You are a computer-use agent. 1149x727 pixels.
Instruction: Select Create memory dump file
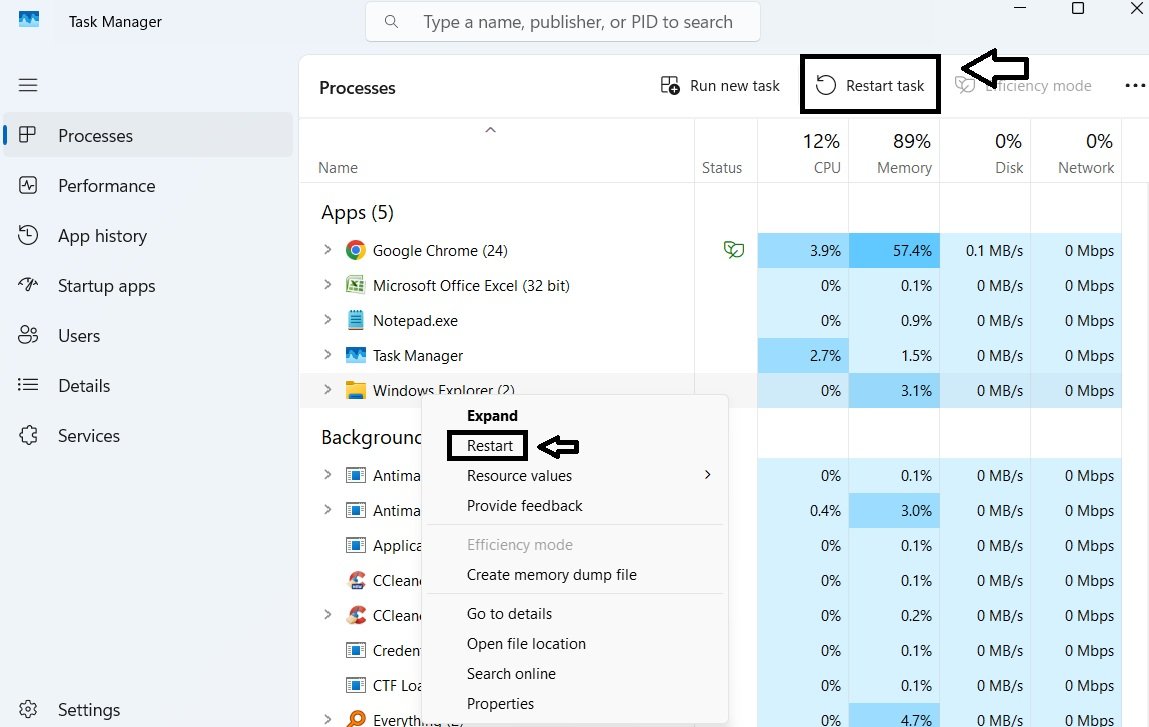[x=552, y=575]
